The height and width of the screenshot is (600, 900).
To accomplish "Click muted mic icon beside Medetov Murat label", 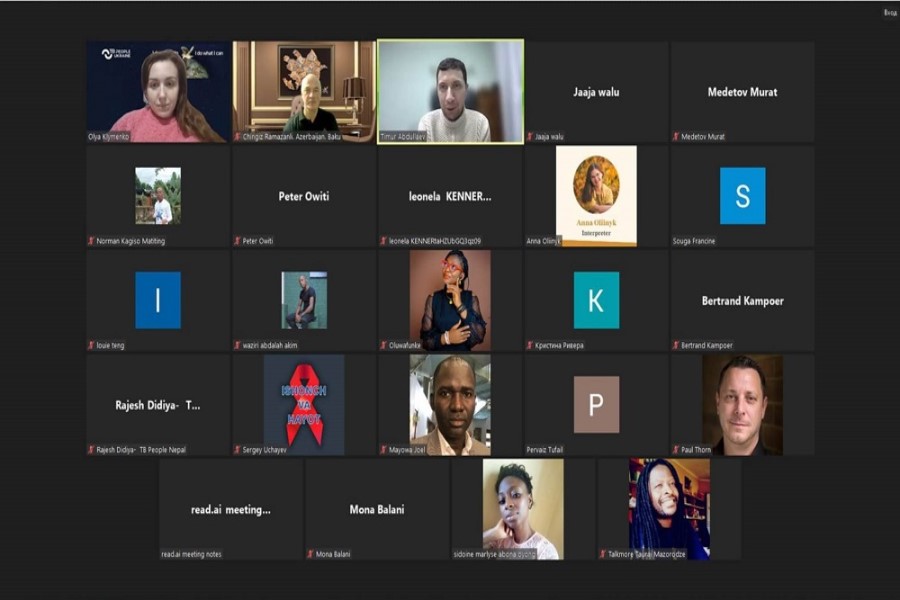I will pyautogui.click(x=676, y=137).
